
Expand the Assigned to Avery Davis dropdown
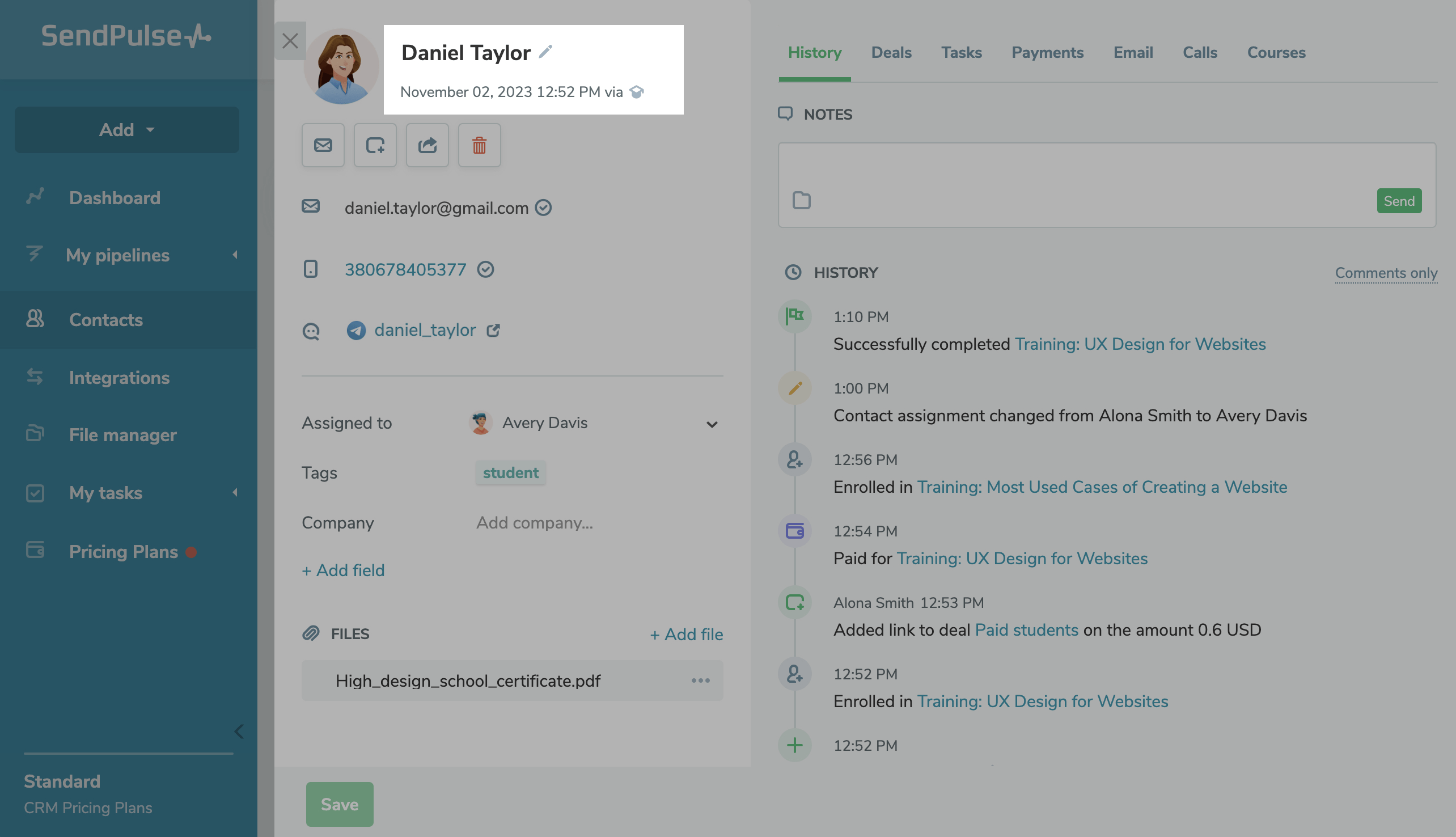[712, 424]
